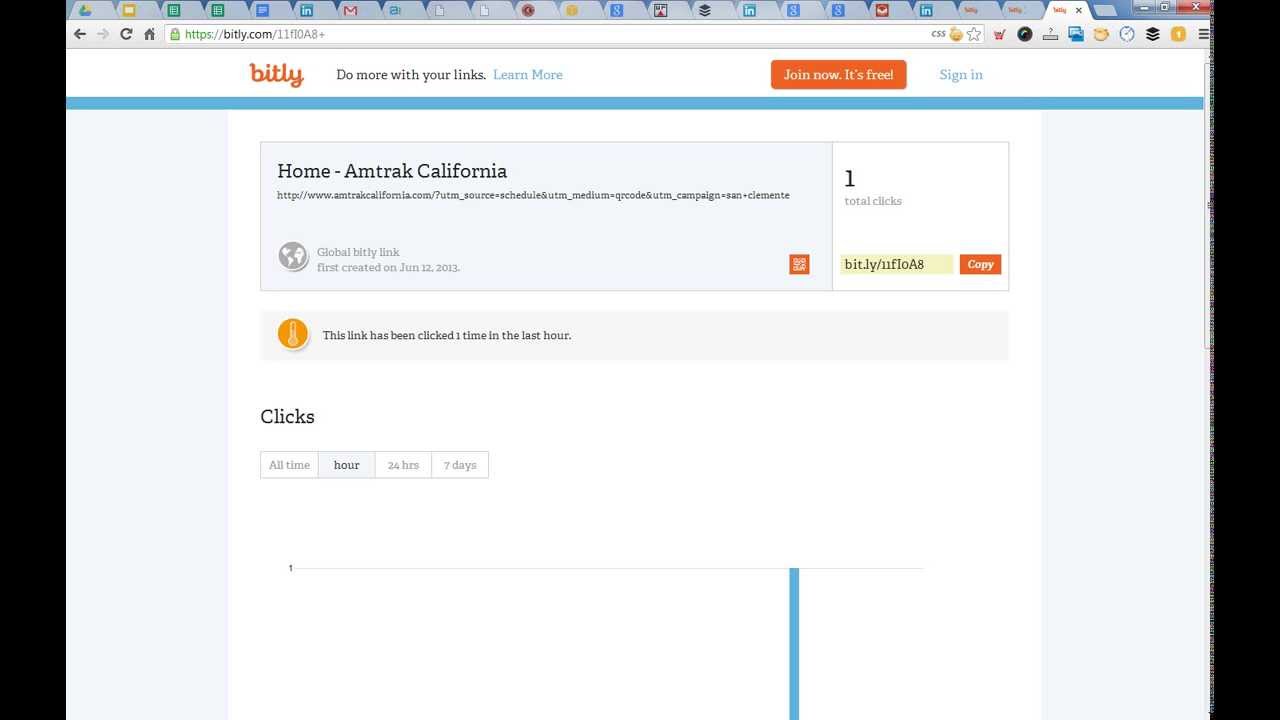Select the All time clicks range
Viewport: 1280px width, 720px height.
(289, 465)
